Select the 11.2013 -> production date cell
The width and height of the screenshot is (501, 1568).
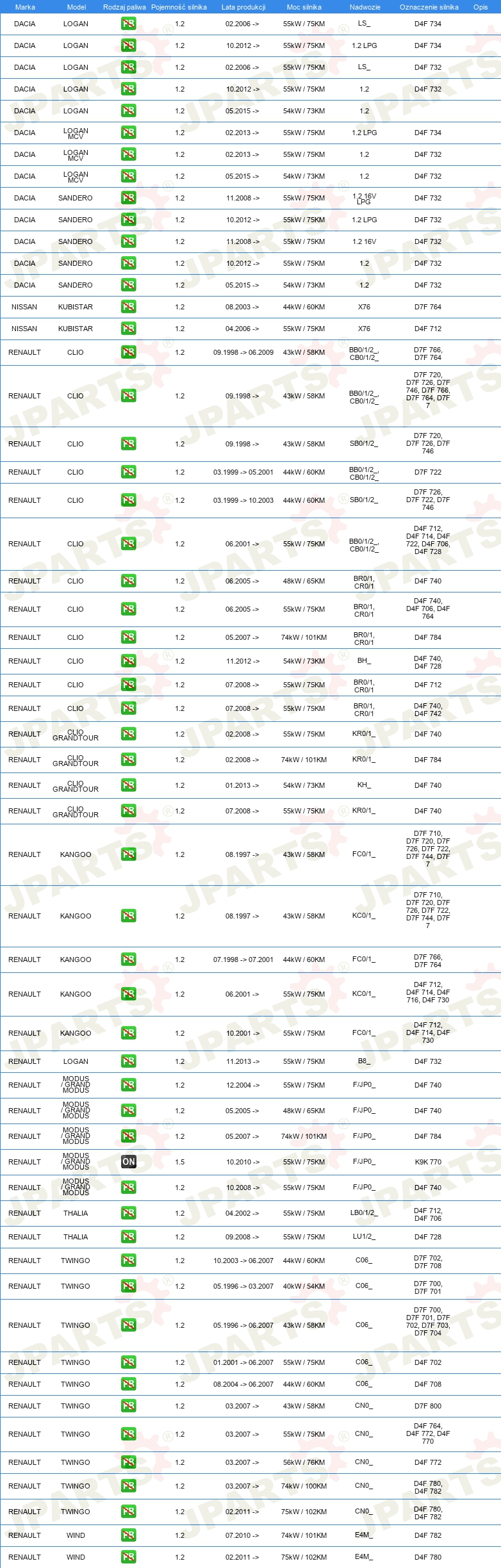(x=243, y=1061)
